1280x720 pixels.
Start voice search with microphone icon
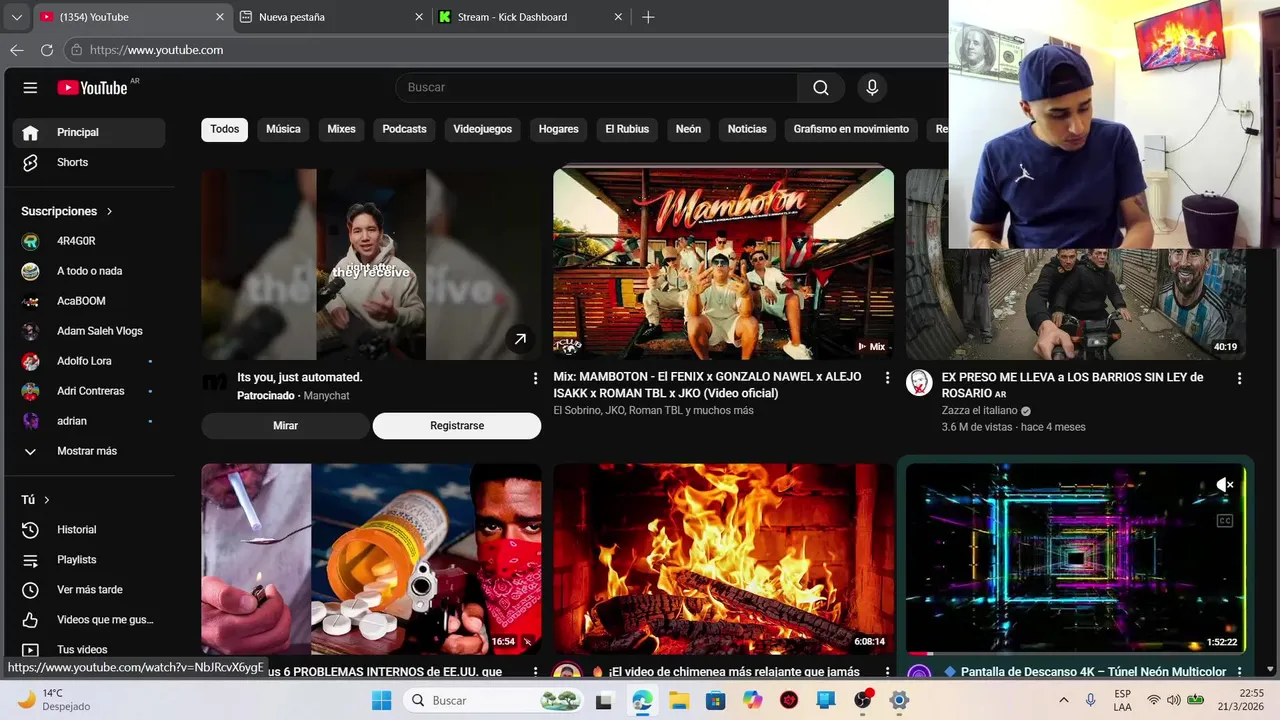pyautogui.click(x=872, y=88)
